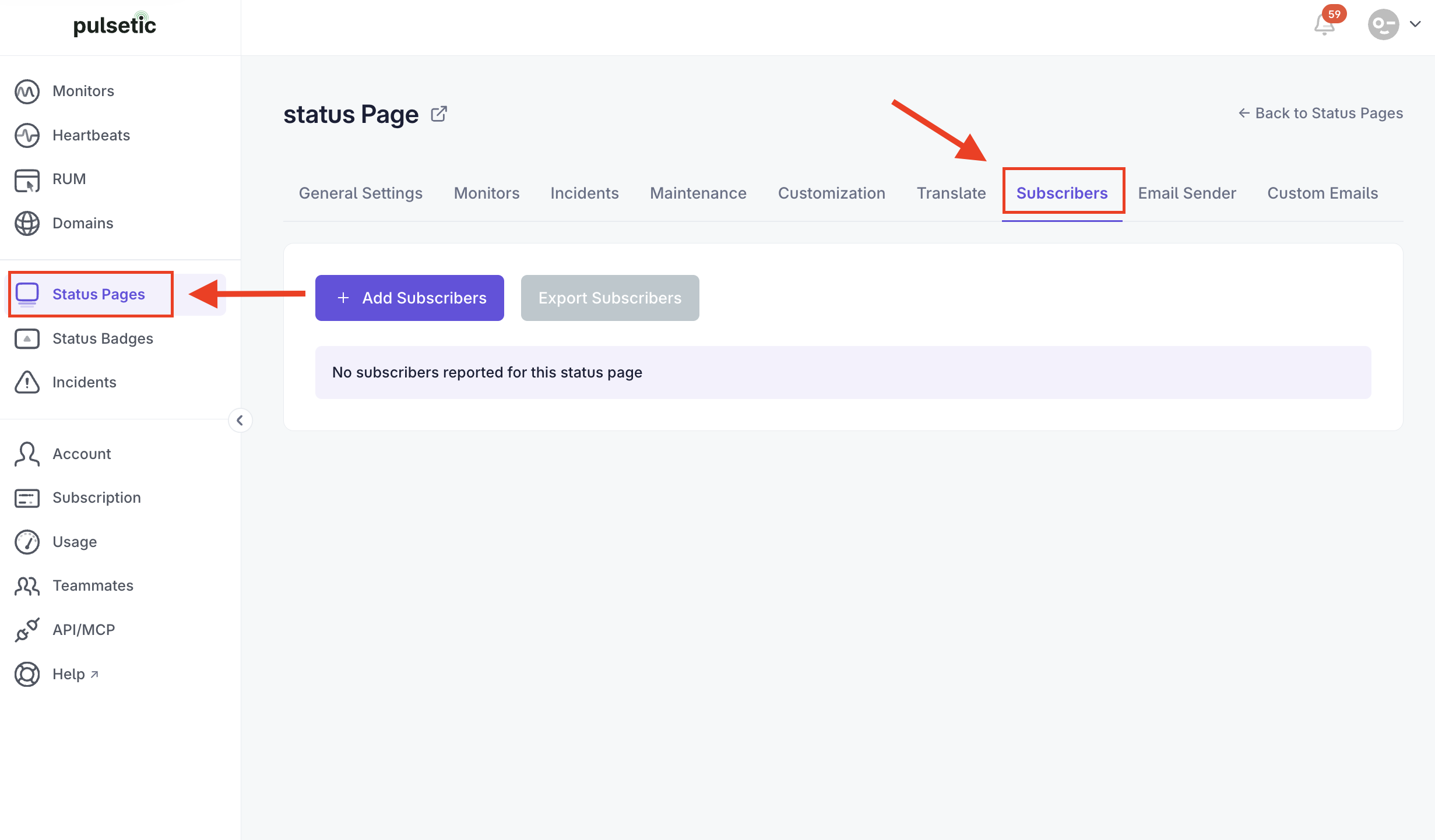This screenshot has height=840, width=1435.
Task: Open status page in new tab icon
Action: (x=439, y=114)
